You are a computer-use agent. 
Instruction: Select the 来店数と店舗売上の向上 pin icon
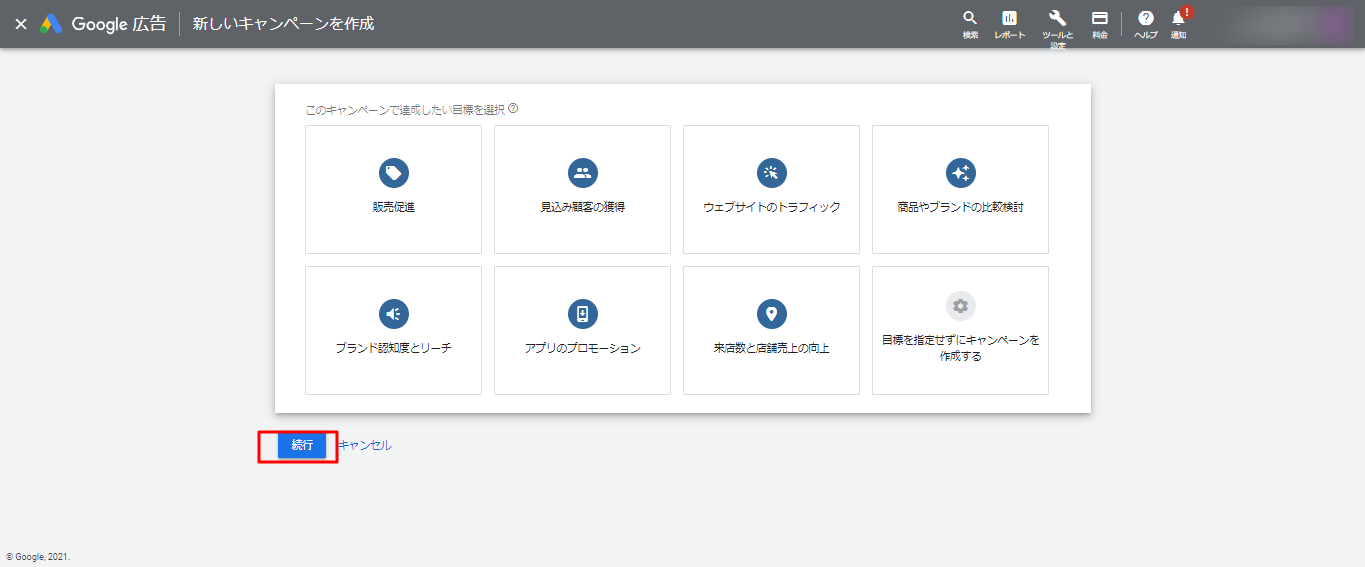click(x=771, y=314)
